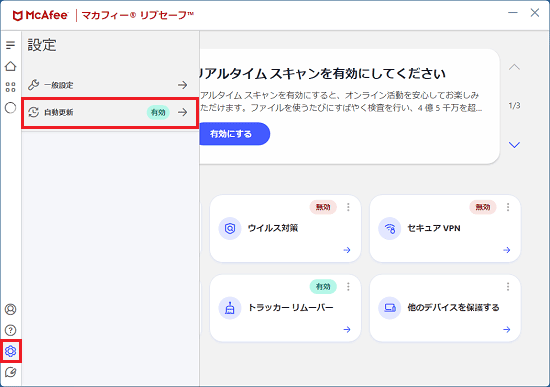Open the hamburger menu icon in sidebar

(x=11, y=45)
